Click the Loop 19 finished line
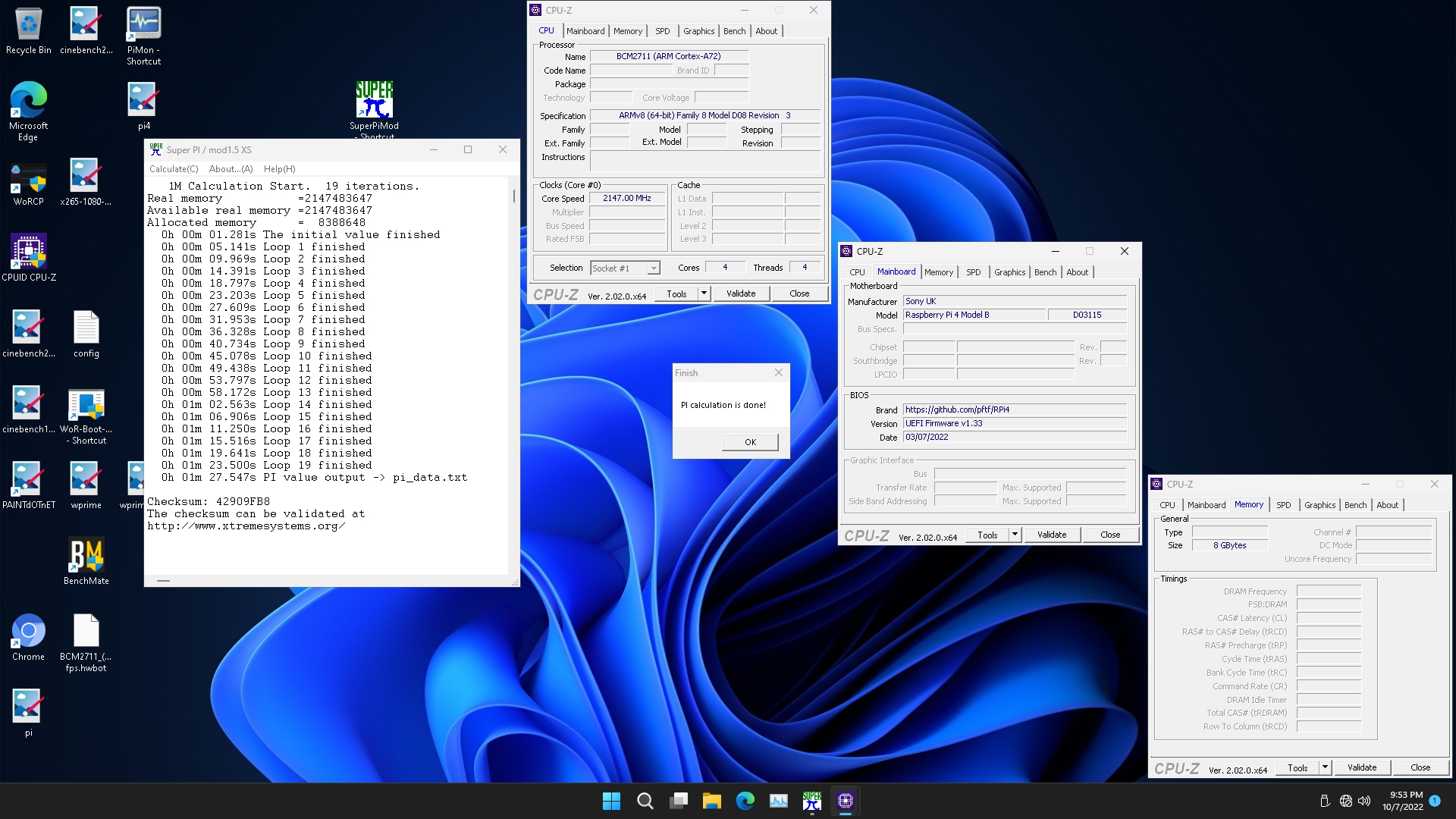Image resolution: width=1456 pixels, height=819 pixels. pyautogui.click(x=267, y=465)
